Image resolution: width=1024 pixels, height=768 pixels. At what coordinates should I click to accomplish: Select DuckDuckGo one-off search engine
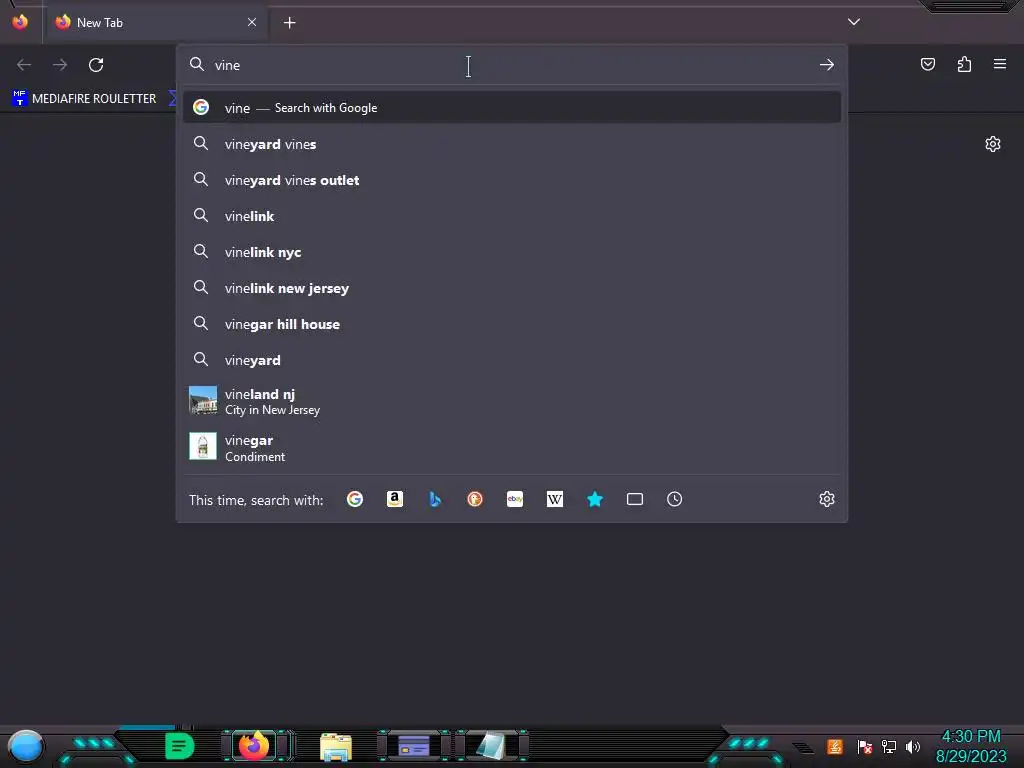tap(475, 500)
